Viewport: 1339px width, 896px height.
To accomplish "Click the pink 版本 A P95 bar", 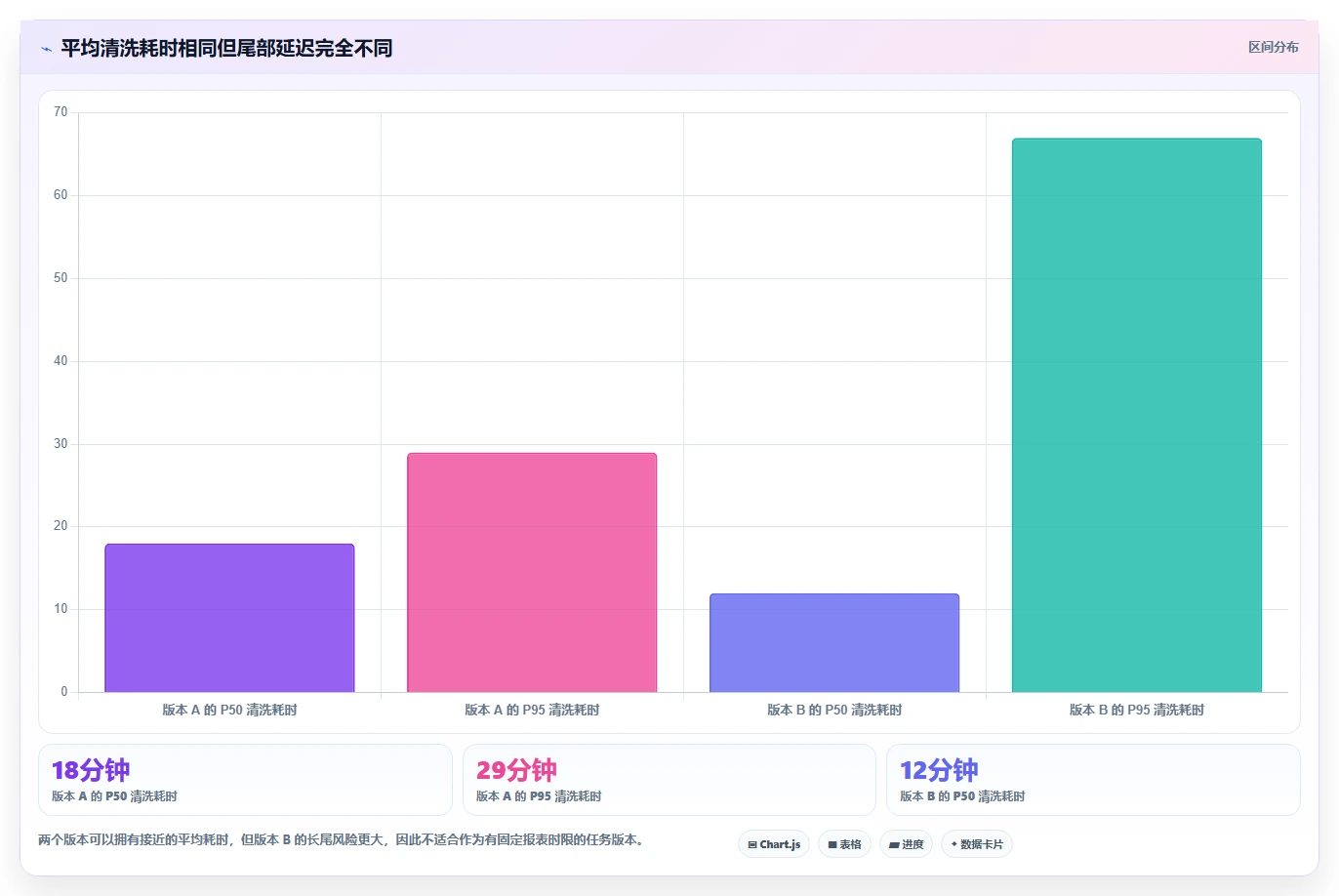I will [x=532, y=573].
